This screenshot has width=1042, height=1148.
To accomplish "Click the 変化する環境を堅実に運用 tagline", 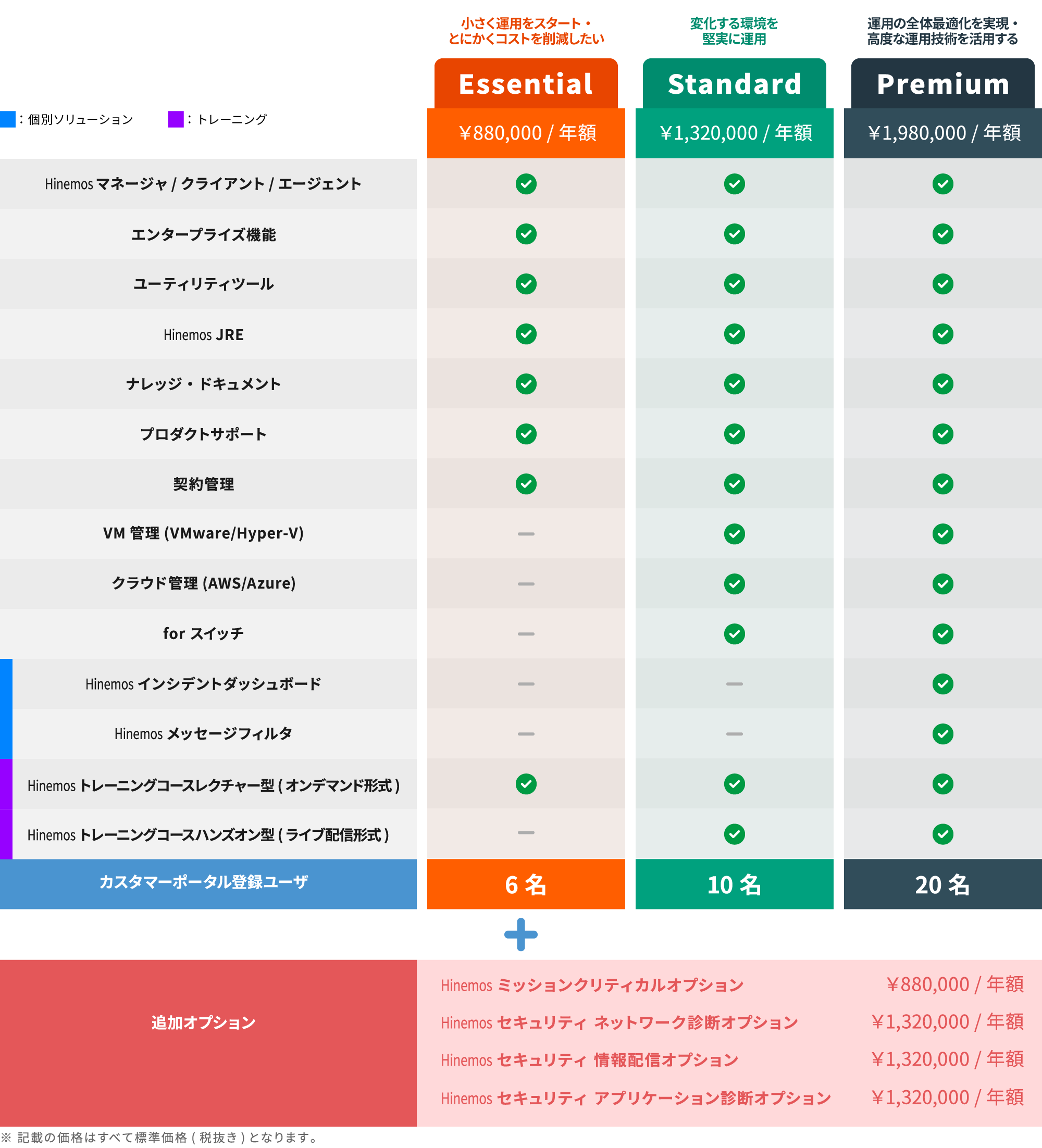I will (734, 31).
